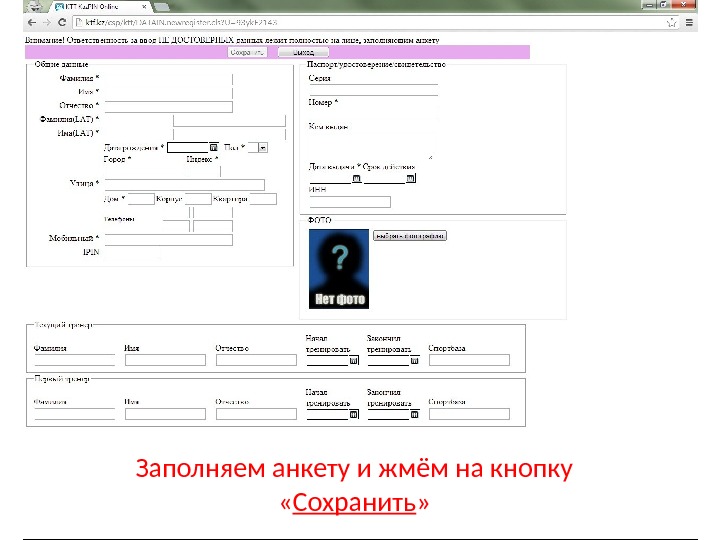Click the first trainer Отчество field
Screen dimensions: 720x540
pos(256,414)
